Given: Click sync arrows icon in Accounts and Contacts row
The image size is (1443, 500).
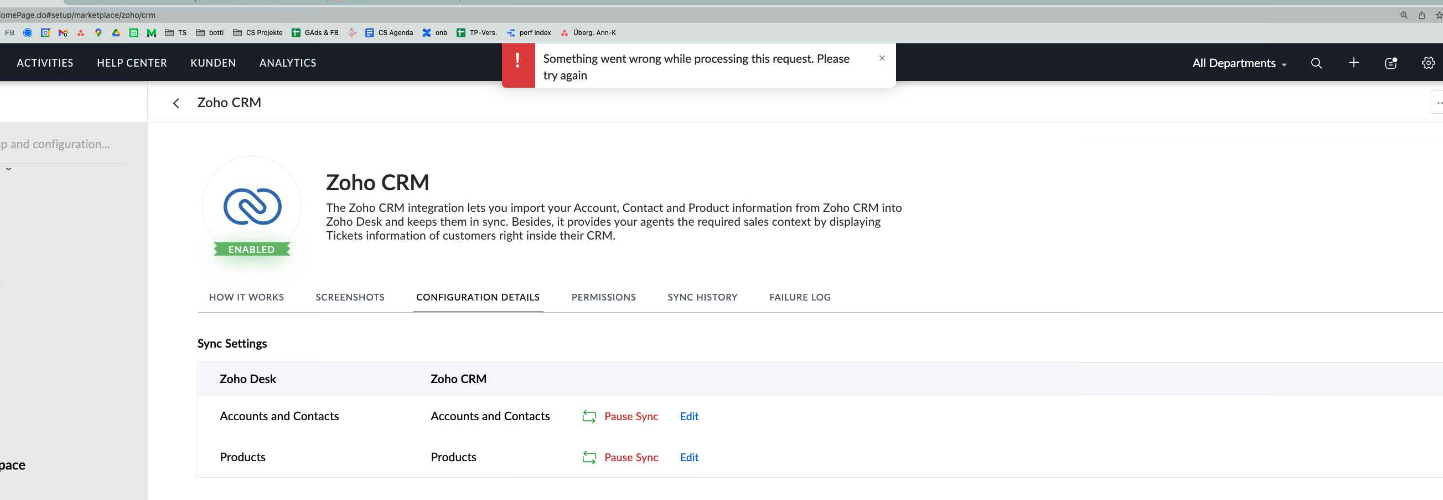Looking at the screenshot, I should coord(589,416).
